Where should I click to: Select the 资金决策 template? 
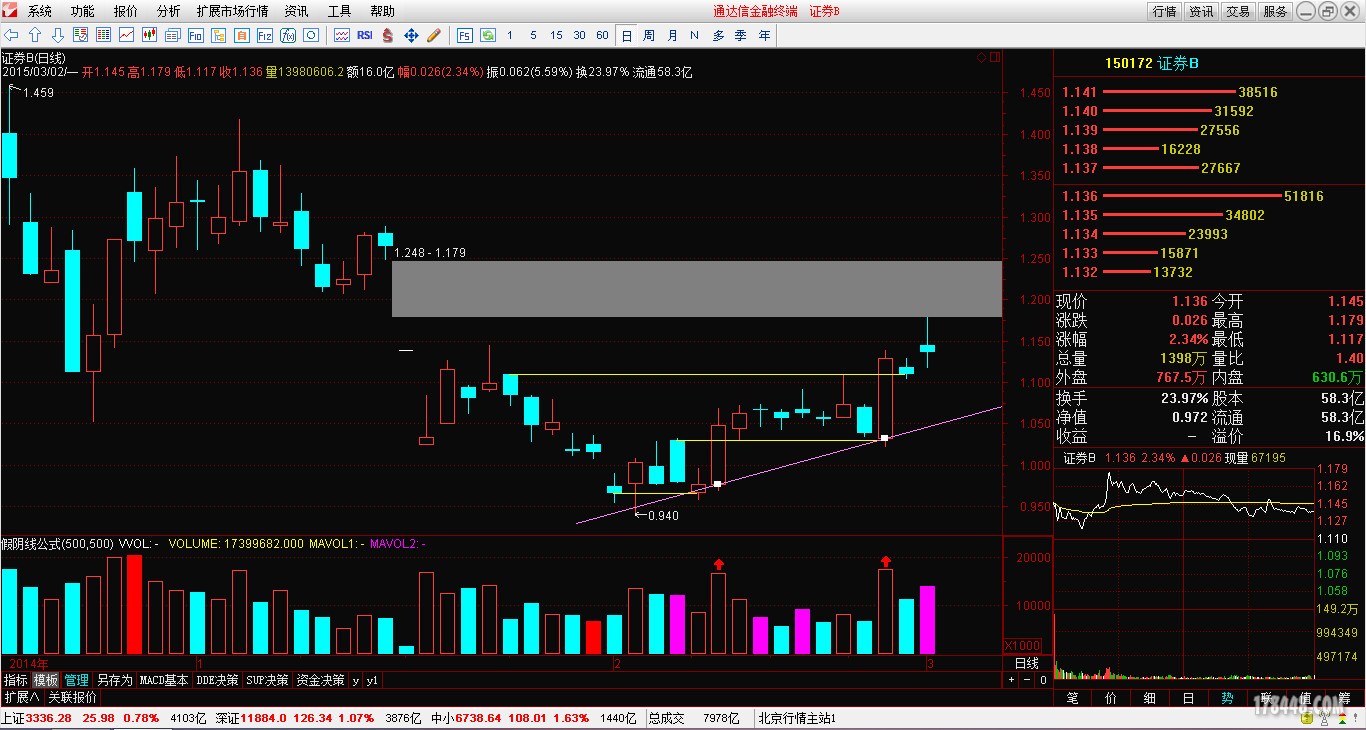(320, 680)
